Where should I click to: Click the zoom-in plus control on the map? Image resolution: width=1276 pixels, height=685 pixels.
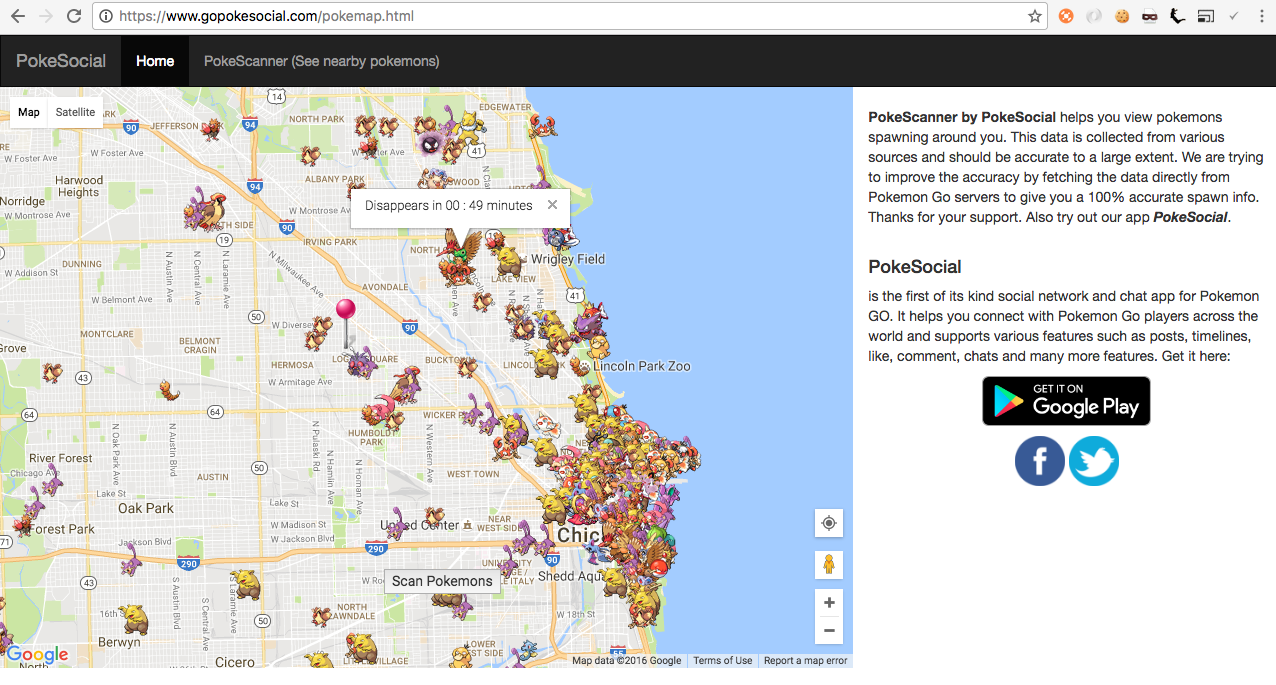828,602
